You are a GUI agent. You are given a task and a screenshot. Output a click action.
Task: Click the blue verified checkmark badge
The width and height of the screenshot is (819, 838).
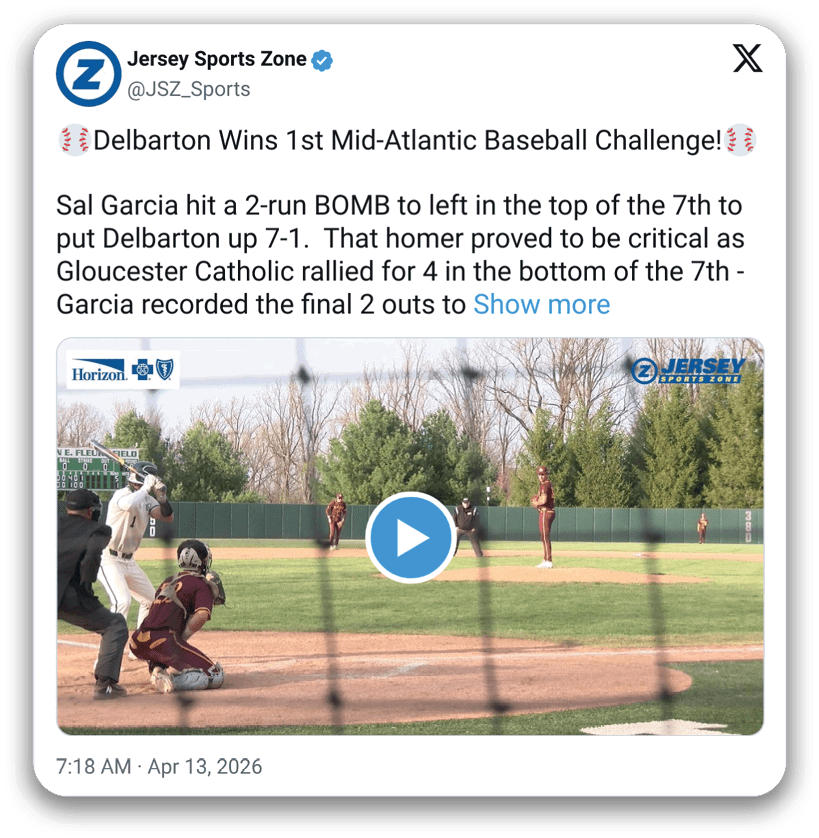(x=322, y=60)
